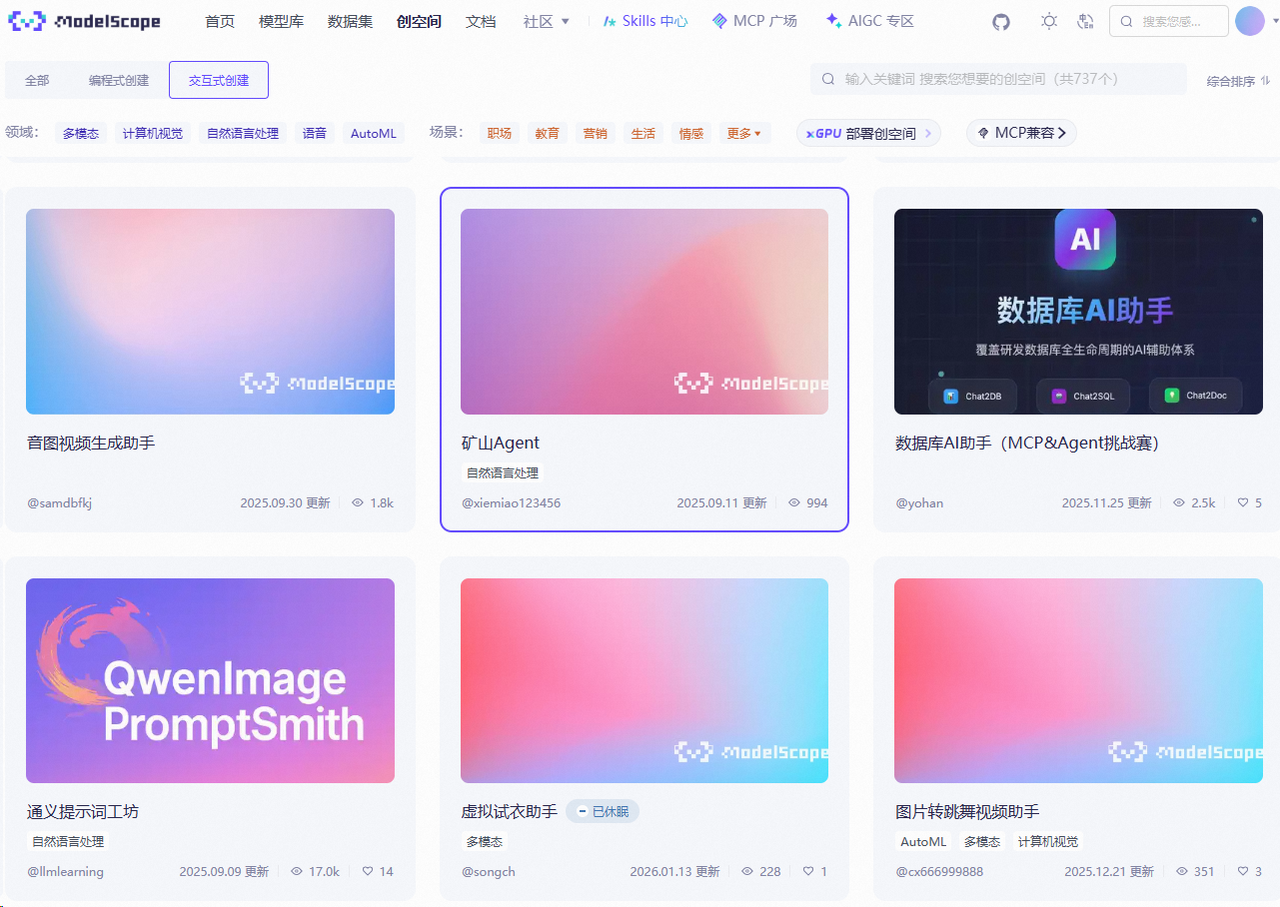Click the magnifier in the top search box
The image size is (1280, 907).
point(1127,21)
